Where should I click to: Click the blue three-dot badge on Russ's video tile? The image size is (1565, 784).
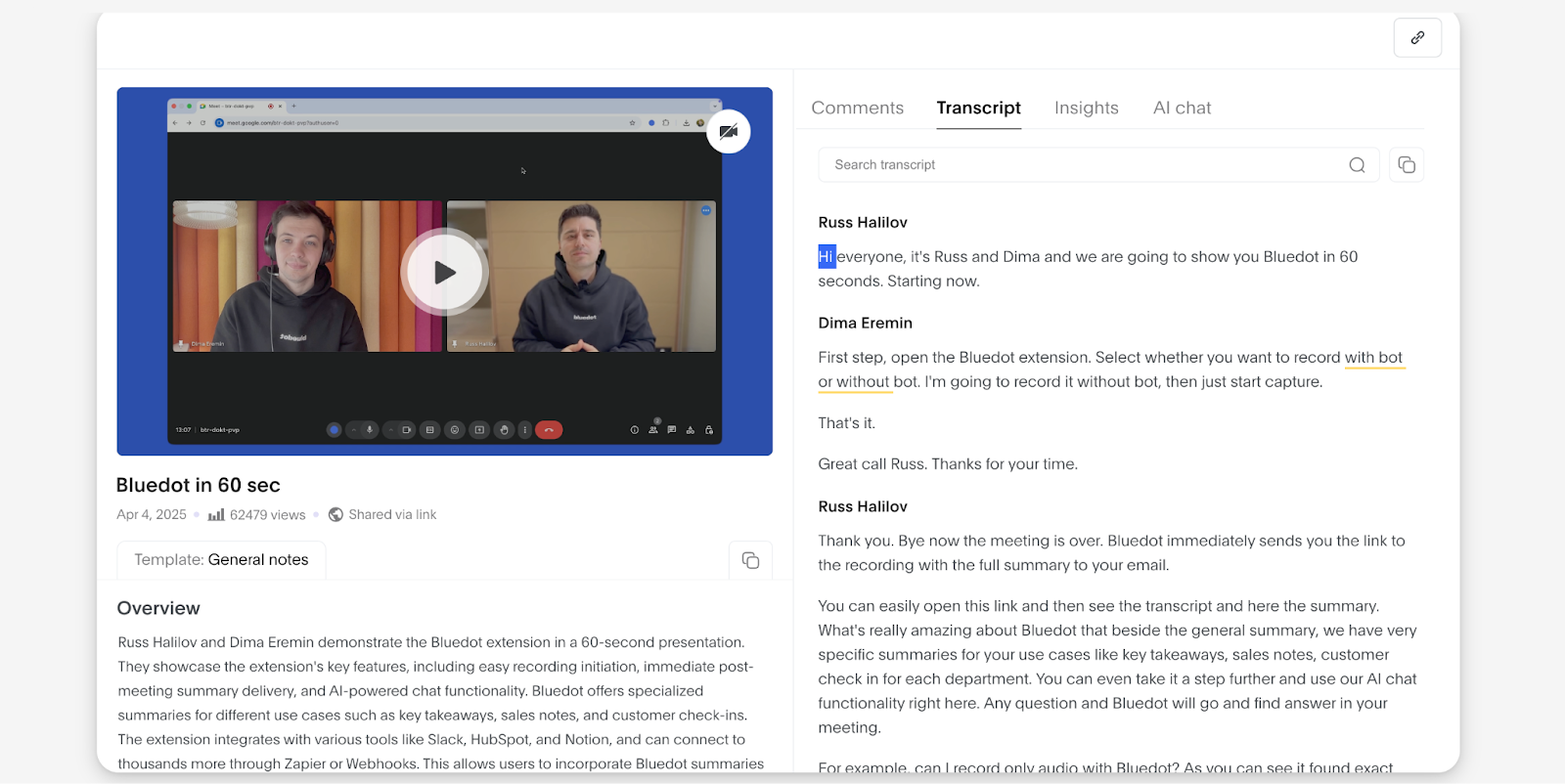point(706,210)
